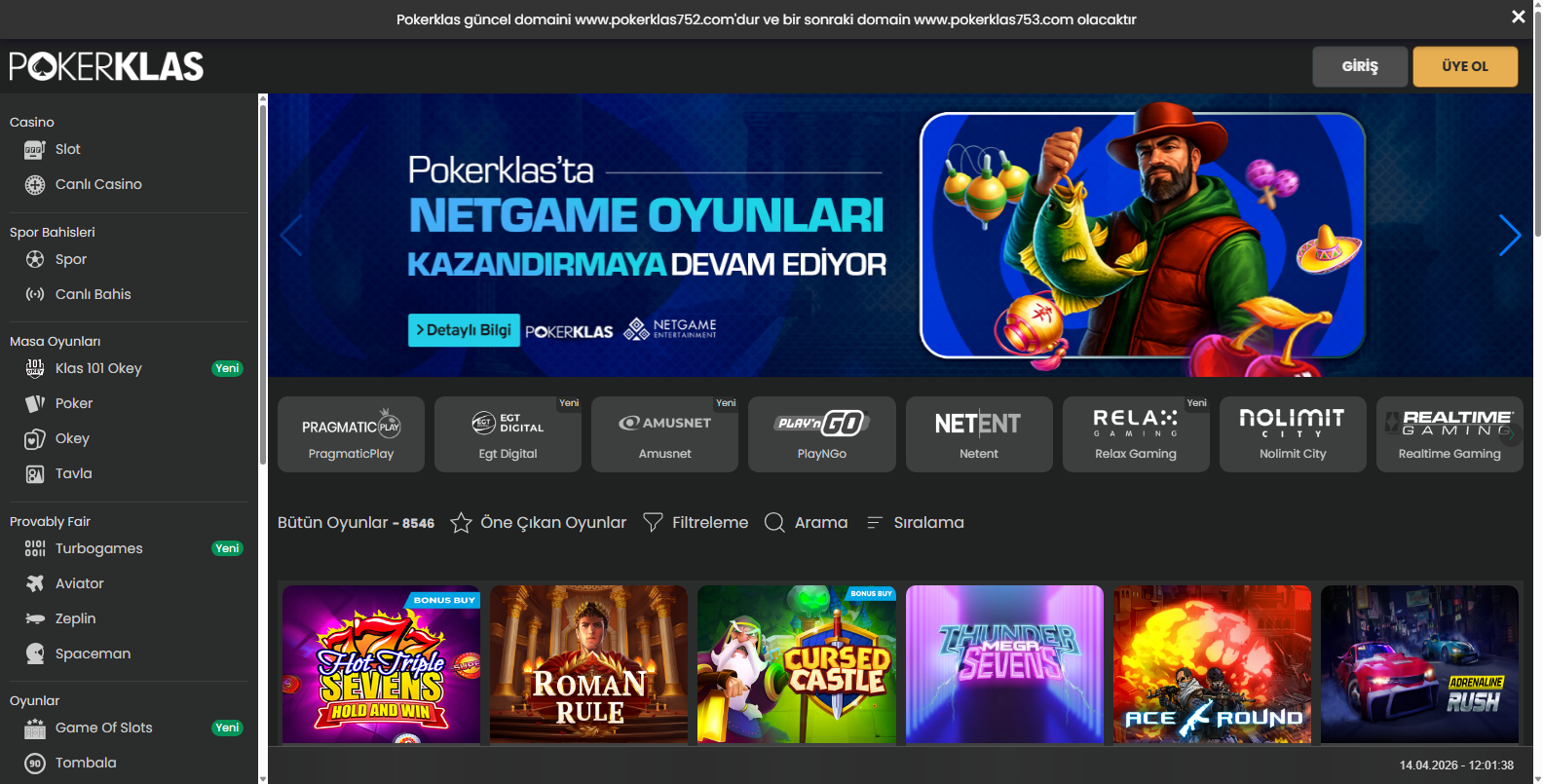
Task: Open the Filtreleme option
Action: pos(710,523)
